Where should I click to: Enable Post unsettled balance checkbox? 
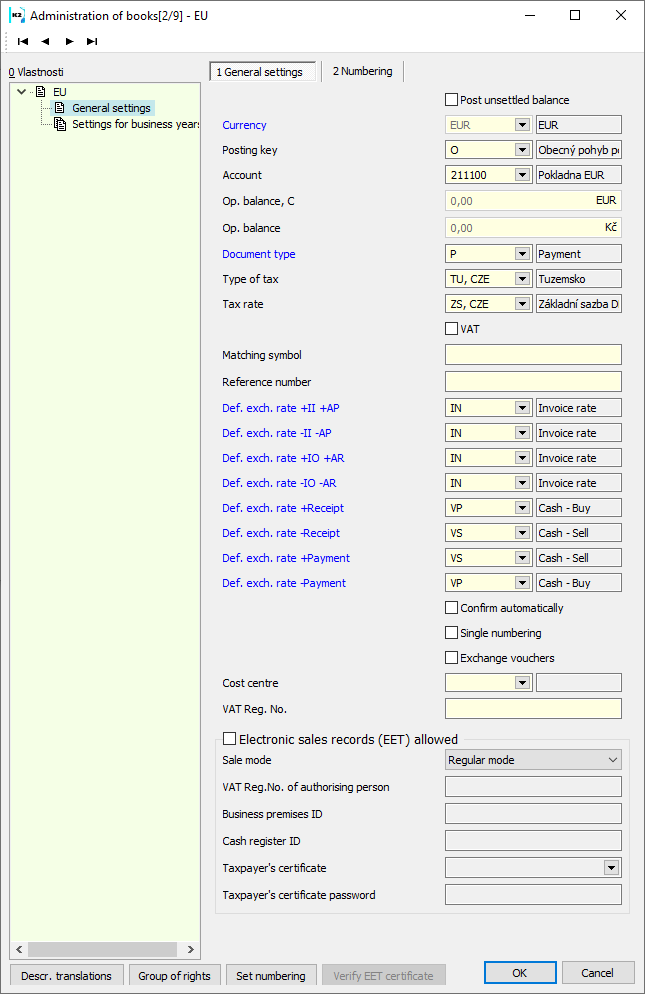coord(452,100)
